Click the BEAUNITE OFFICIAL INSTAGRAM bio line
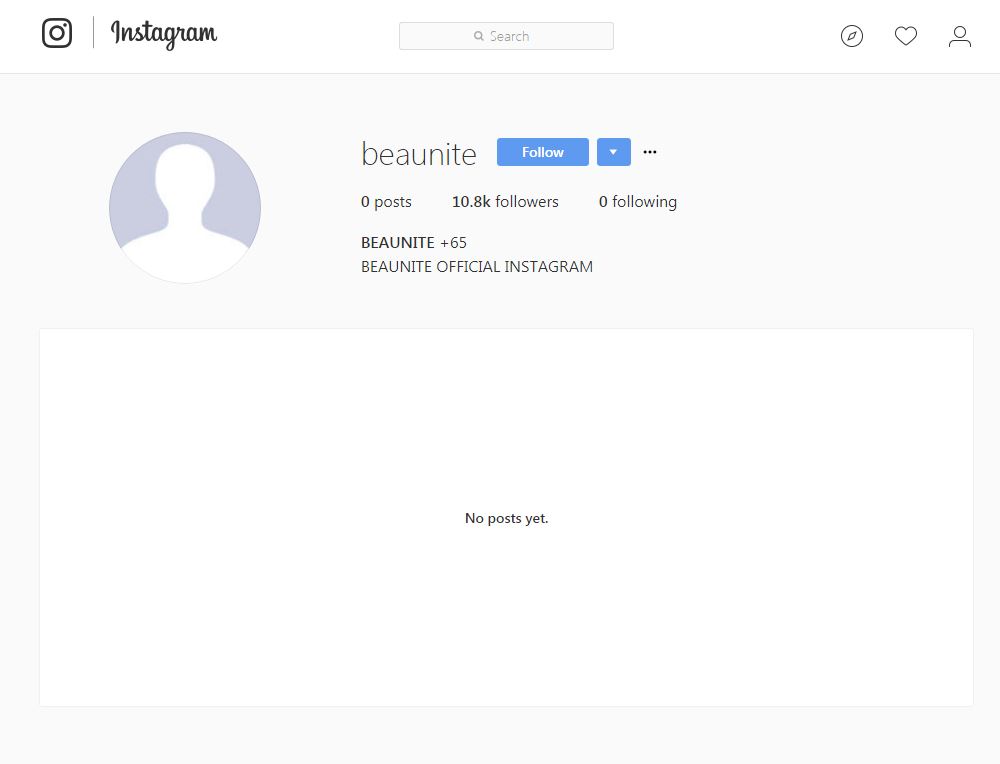Viewport: 1000px width, 764px height. tap(477, 267)
